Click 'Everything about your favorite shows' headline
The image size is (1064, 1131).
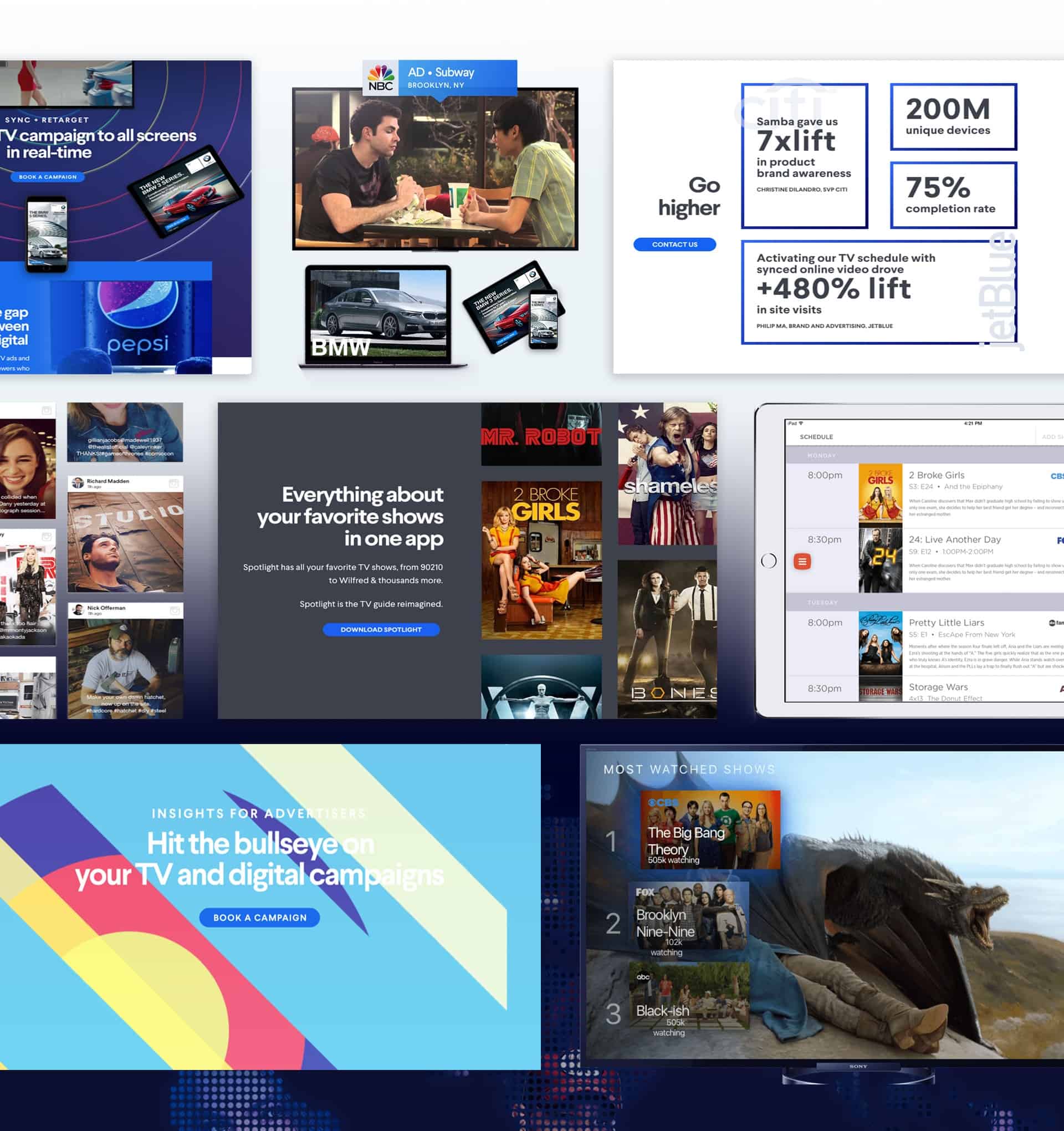350,516
